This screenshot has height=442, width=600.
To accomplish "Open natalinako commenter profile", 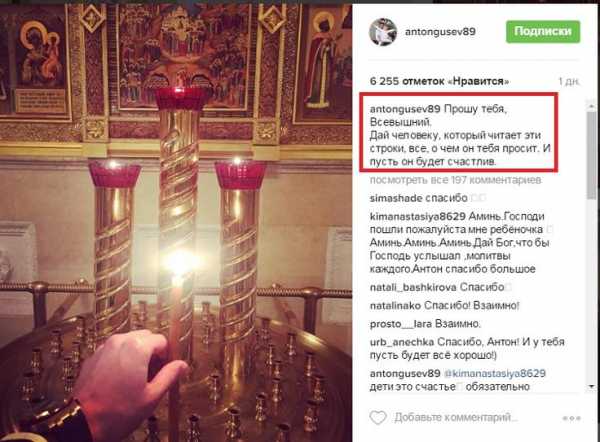I will click(x=395, y=305).
